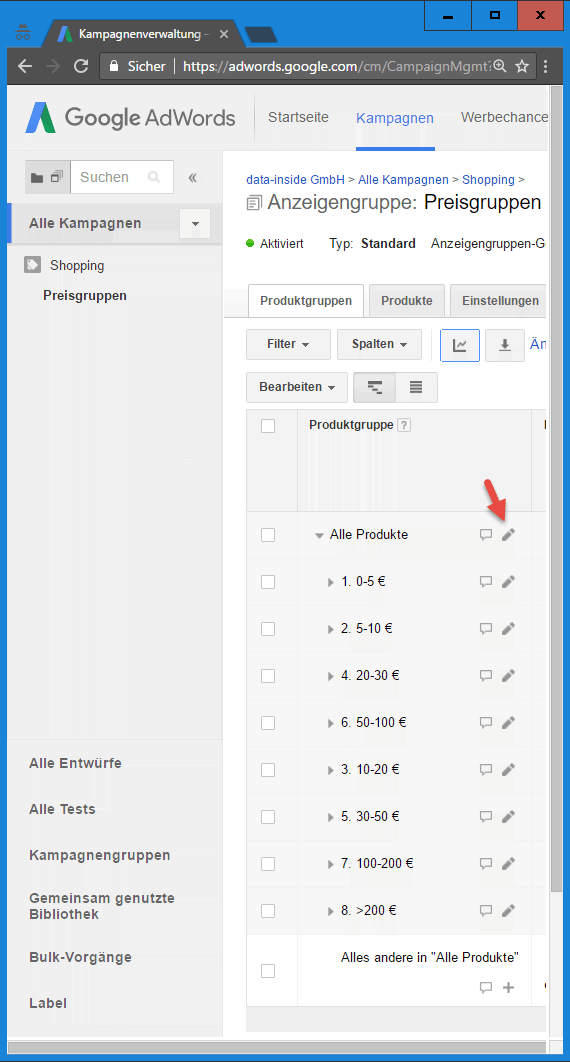Expand the 1. 0-5 € group
Image resolution: width=570 pixels, height=1062 pixels.
pos(331,582)
